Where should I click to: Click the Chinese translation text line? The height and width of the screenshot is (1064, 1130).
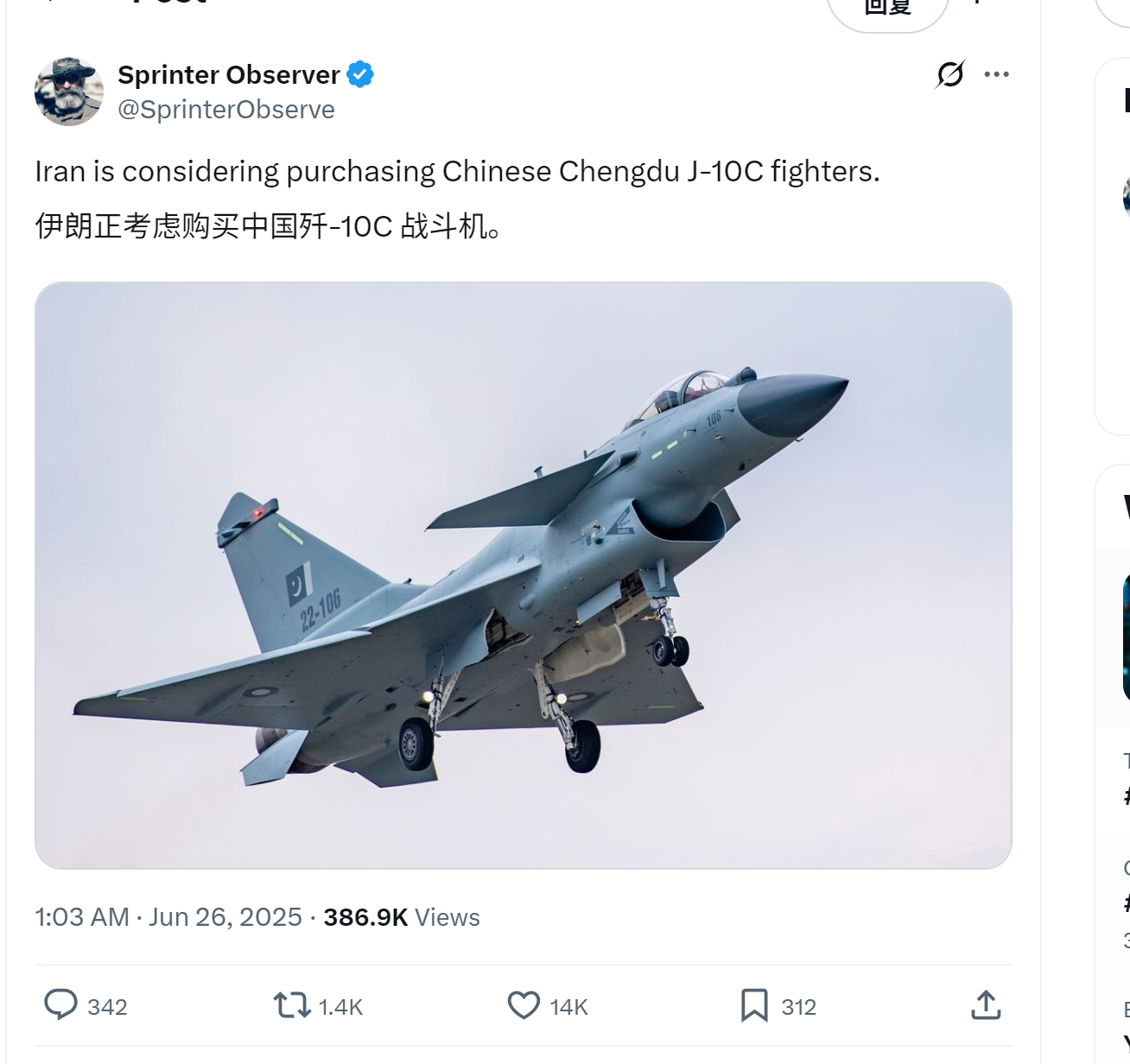click(268, 226)
